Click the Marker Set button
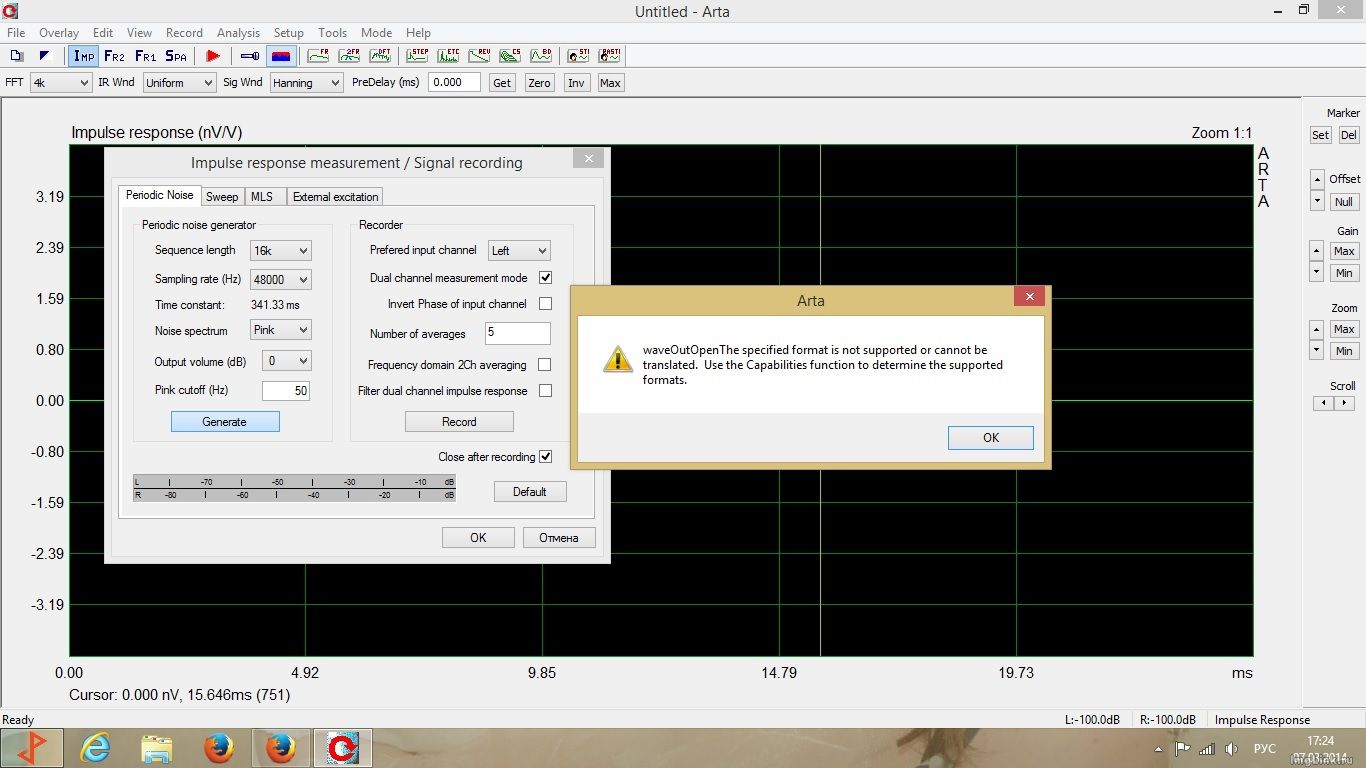Image resolution: width=1366 pixels, height=768 pixels. [x=1321, y=135]
